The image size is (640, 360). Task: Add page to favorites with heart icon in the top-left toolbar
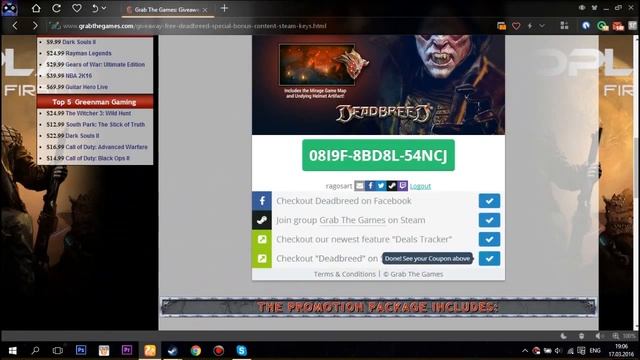pos(76,8)
